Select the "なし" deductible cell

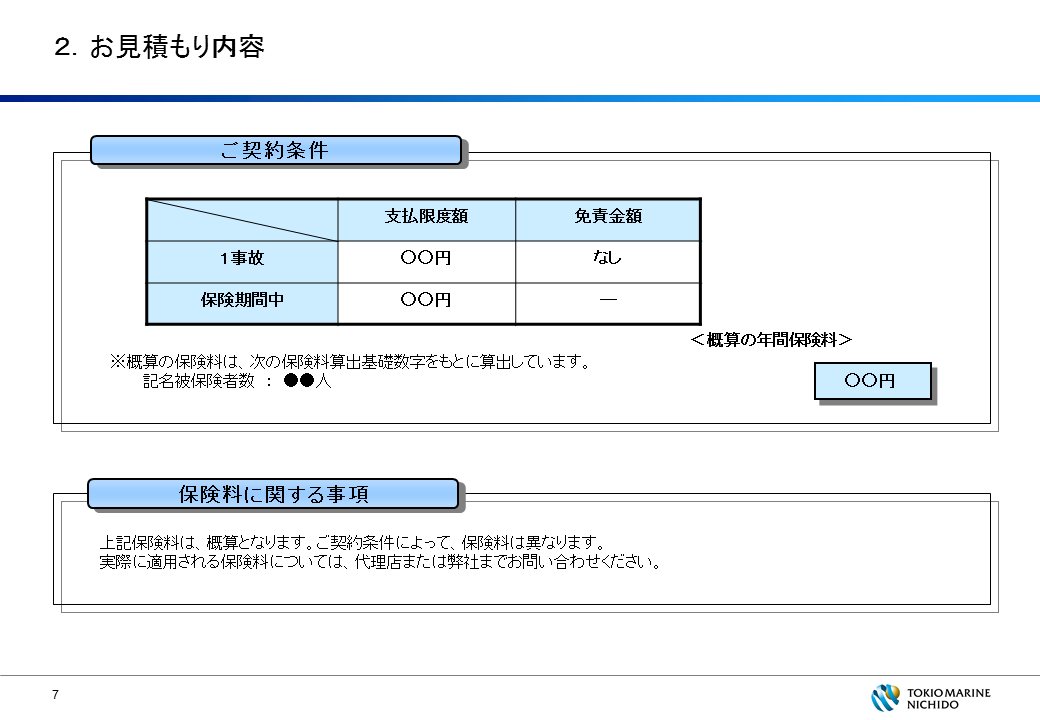point(608,262)
